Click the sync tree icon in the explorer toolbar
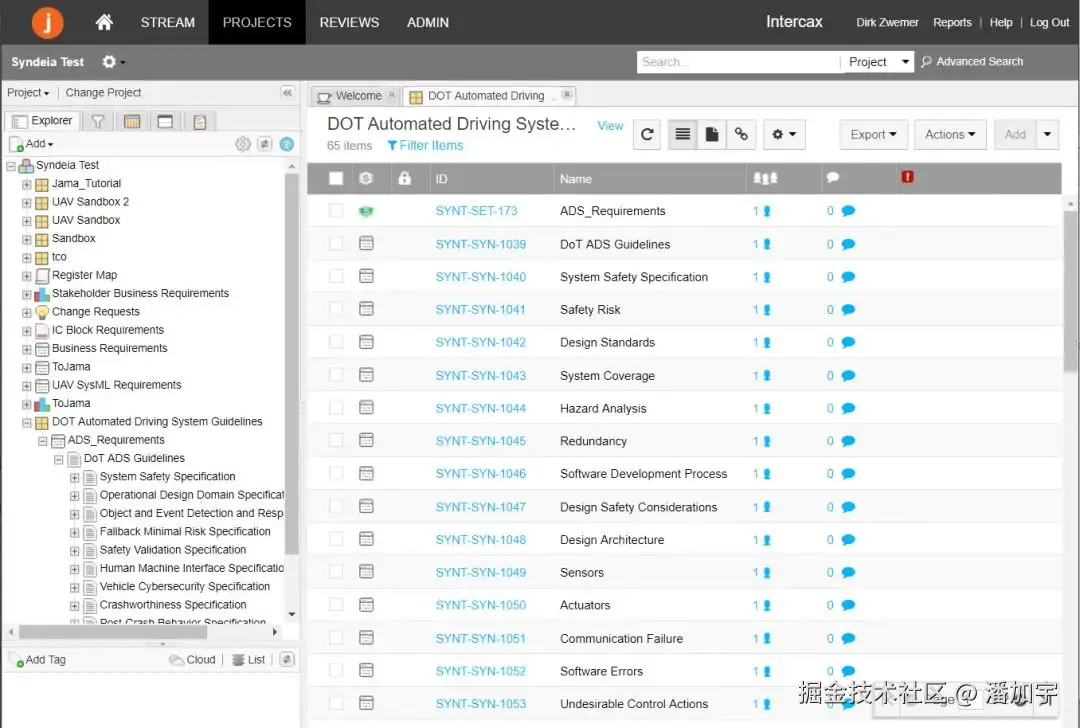 264,144
